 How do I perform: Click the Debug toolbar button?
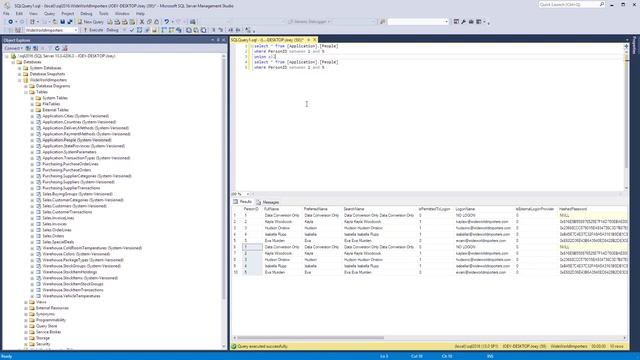coord(112,30)
